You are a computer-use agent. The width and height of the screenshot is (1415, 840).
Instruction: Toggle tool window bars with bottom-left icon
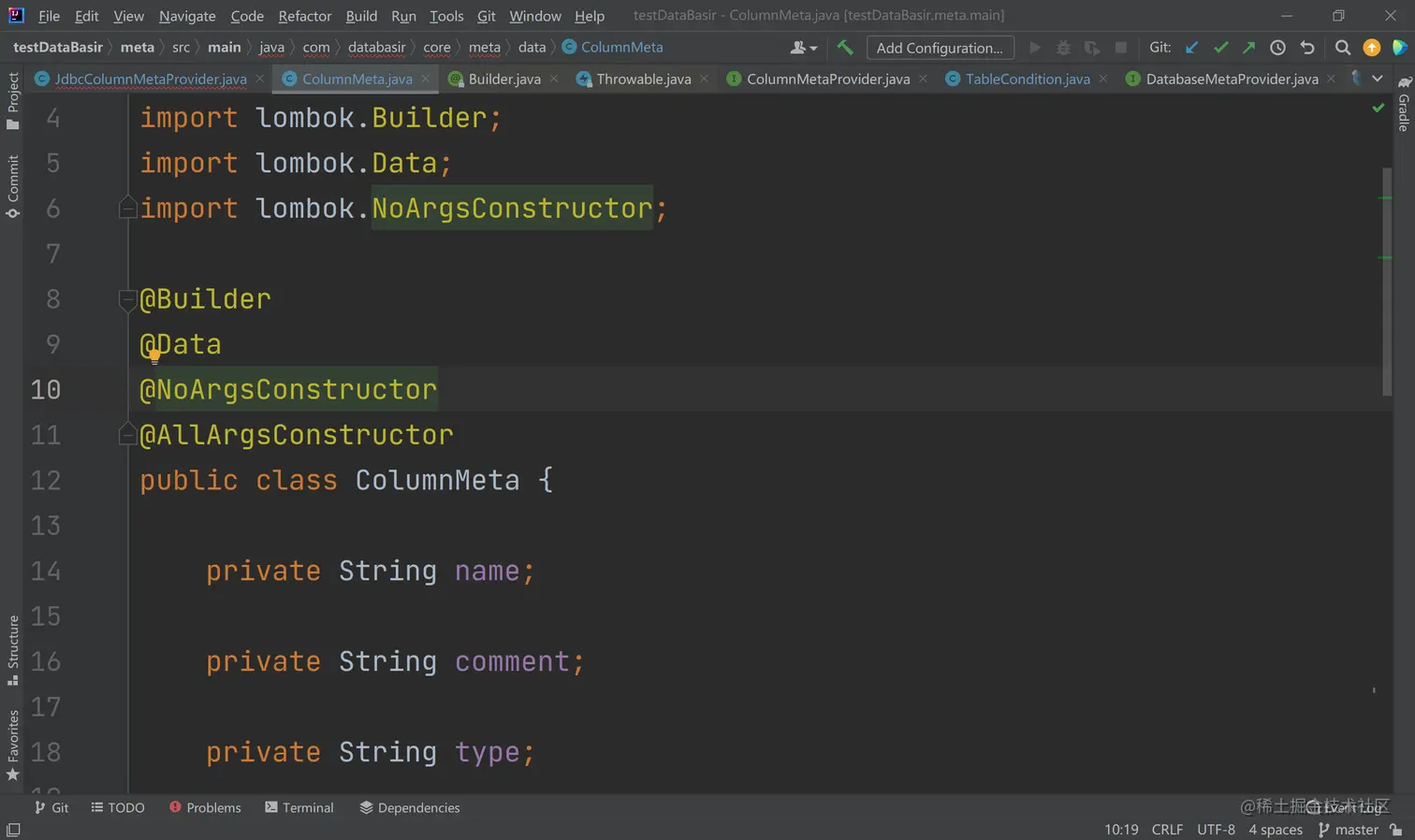(x=13, y=831)
